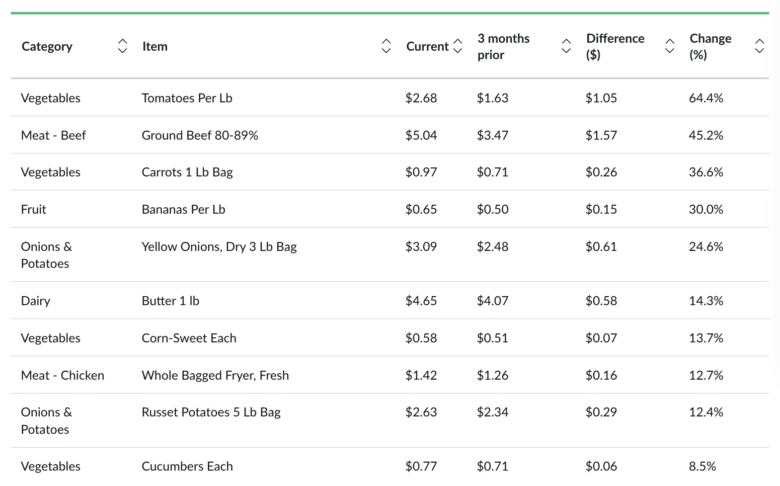Click the sort arrows next to Category
780x486 pixels.
(122, 46)
